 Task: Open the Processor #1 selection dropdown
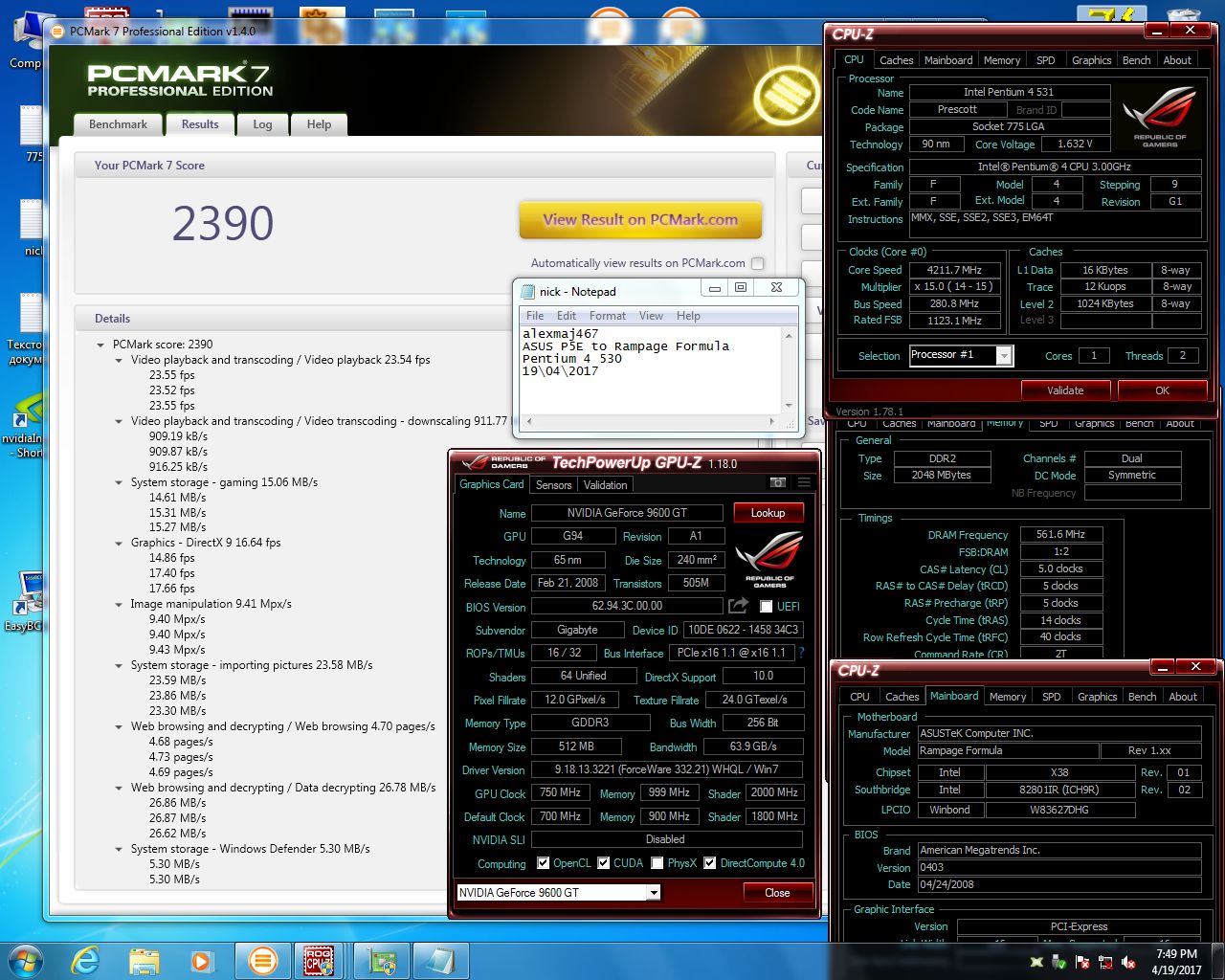coord(1004,356)
